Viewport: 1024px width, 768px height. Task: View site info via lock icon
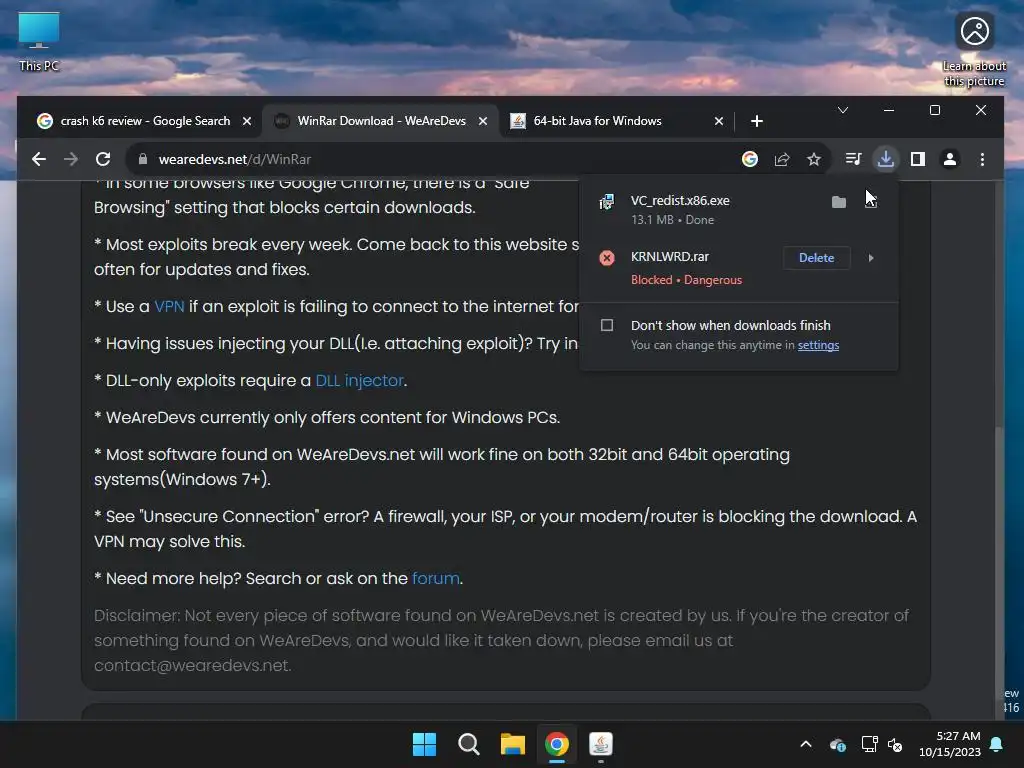pos(142,159)
